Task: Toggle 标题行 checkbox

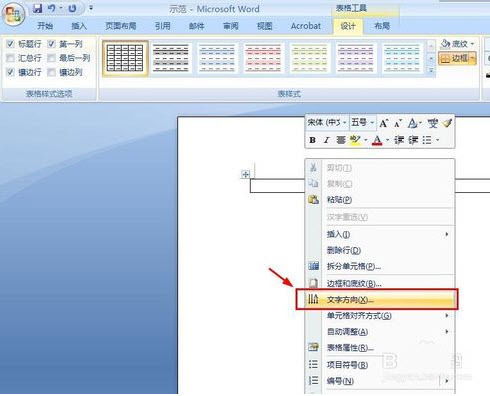Action: click(11, 44)
